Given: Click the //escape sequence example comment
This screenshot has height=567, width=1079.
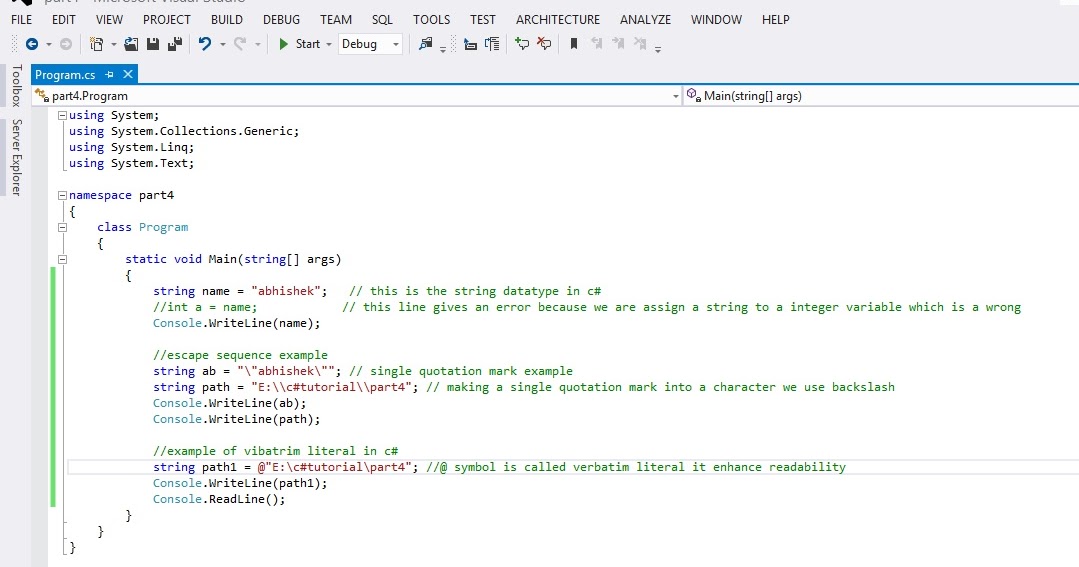Looking at the screenshot, I should [240, 355].
